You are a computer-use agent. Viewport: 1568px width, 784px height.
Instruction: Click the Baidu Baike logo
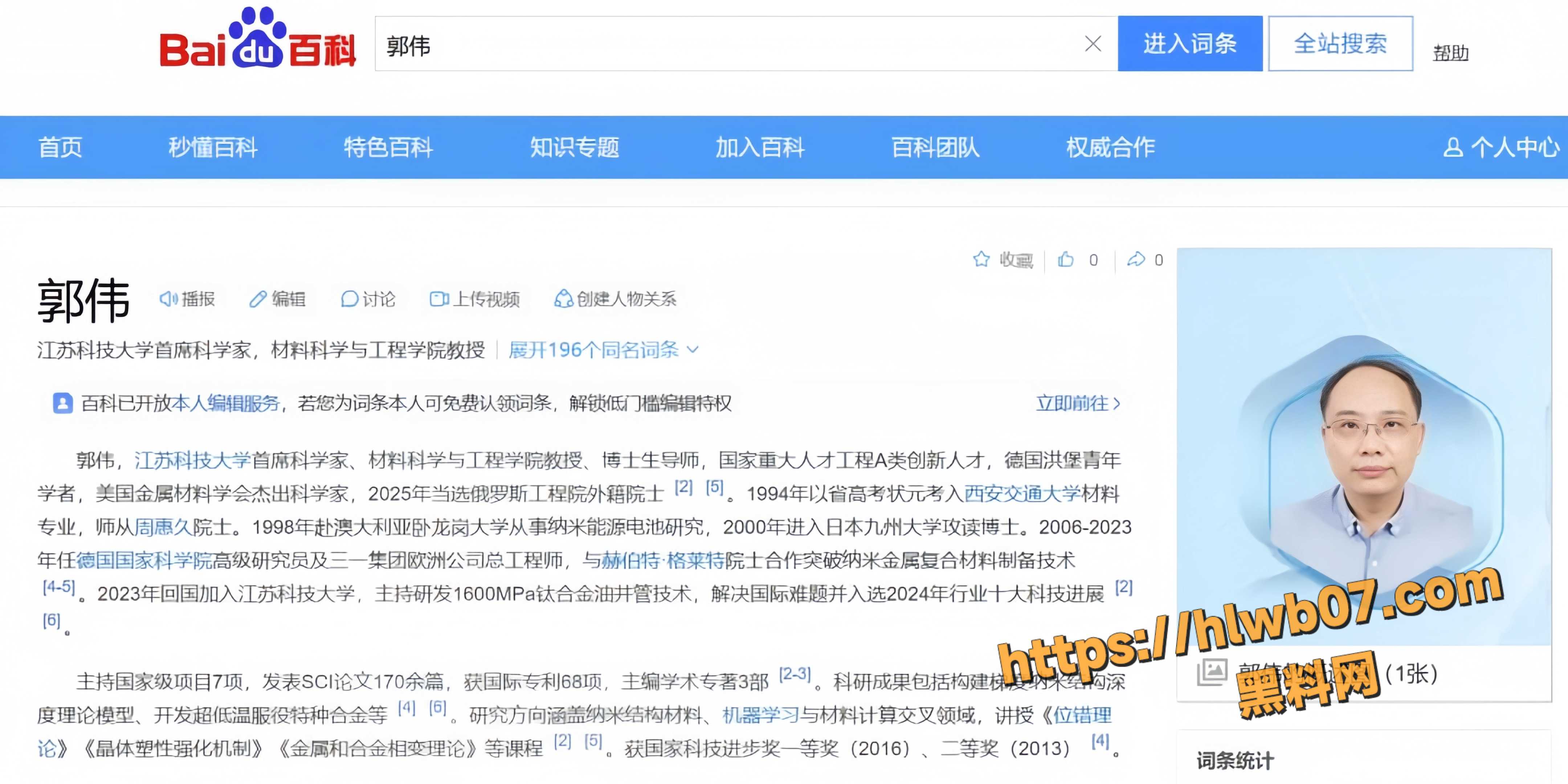(x=257, y=38)
